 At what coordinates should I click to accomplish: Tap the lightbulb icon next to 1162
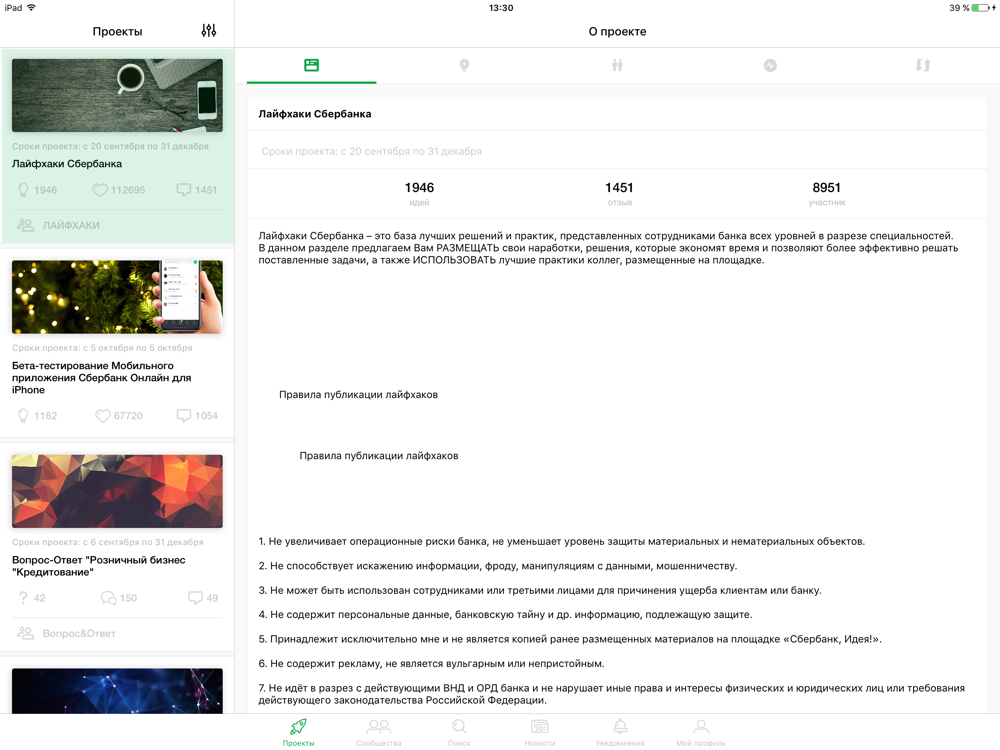click(x=23, y=416)
